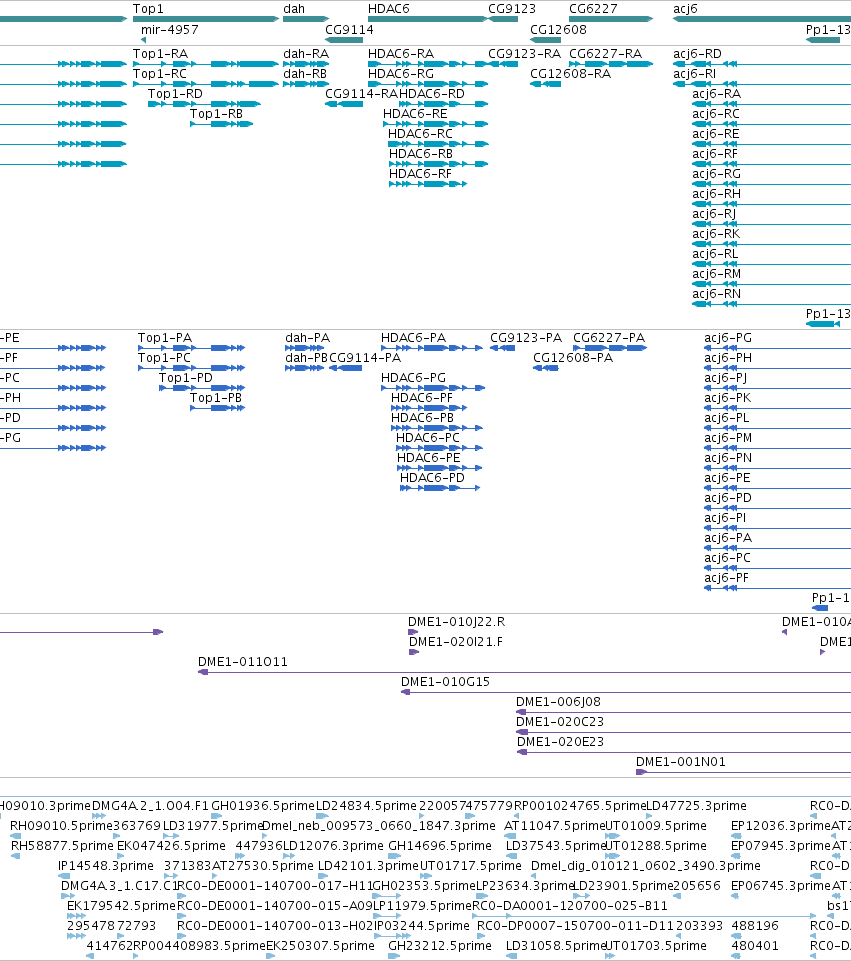This screenshot has height=961, width=851.
Task: Click the CG9114 gene bar
Action: point(344,40)
